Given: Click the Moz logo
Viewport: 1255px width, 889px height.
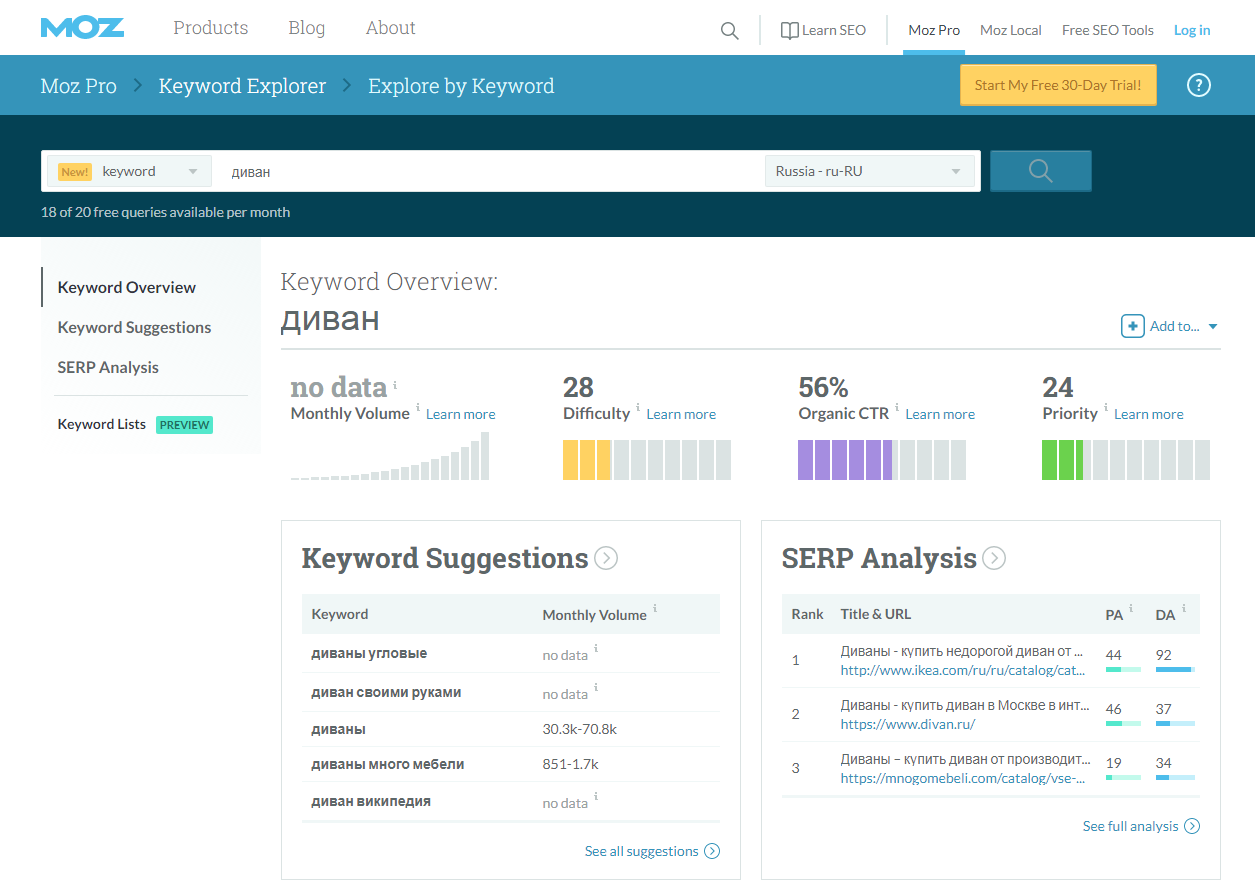Looking at the screenshot, I should (x=82, y=28).
